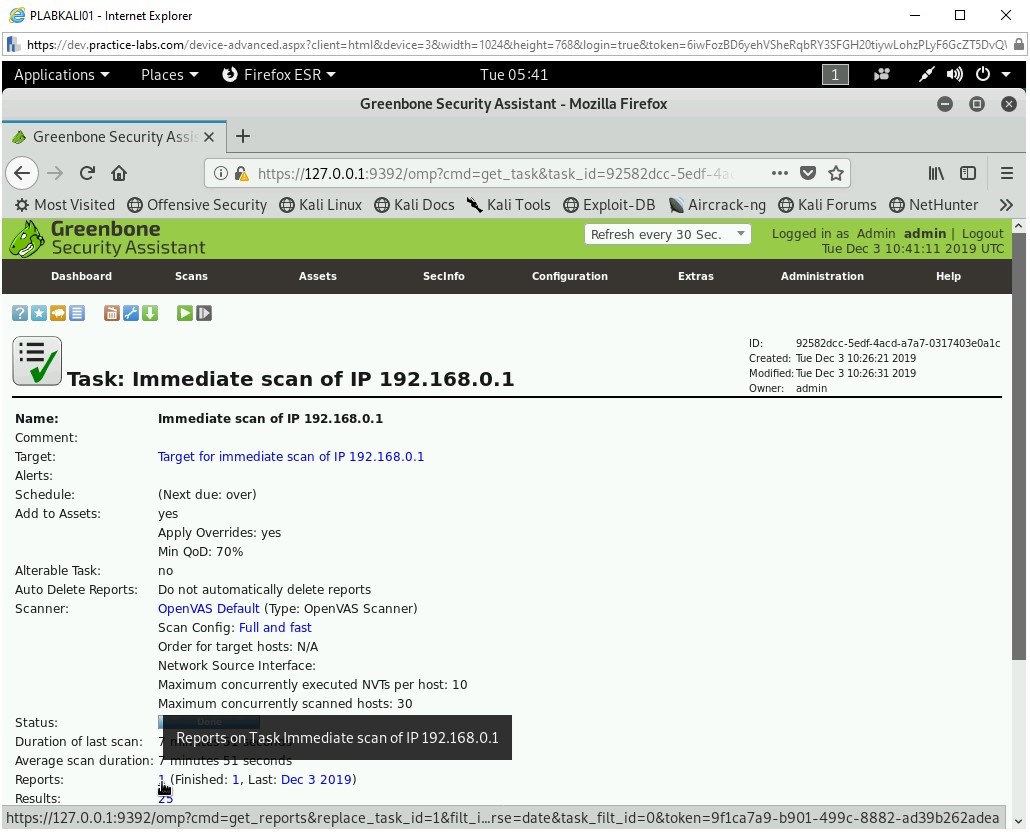The image size is (1030, 833).
Task: Click the Logout link
Action: point(982,233)
